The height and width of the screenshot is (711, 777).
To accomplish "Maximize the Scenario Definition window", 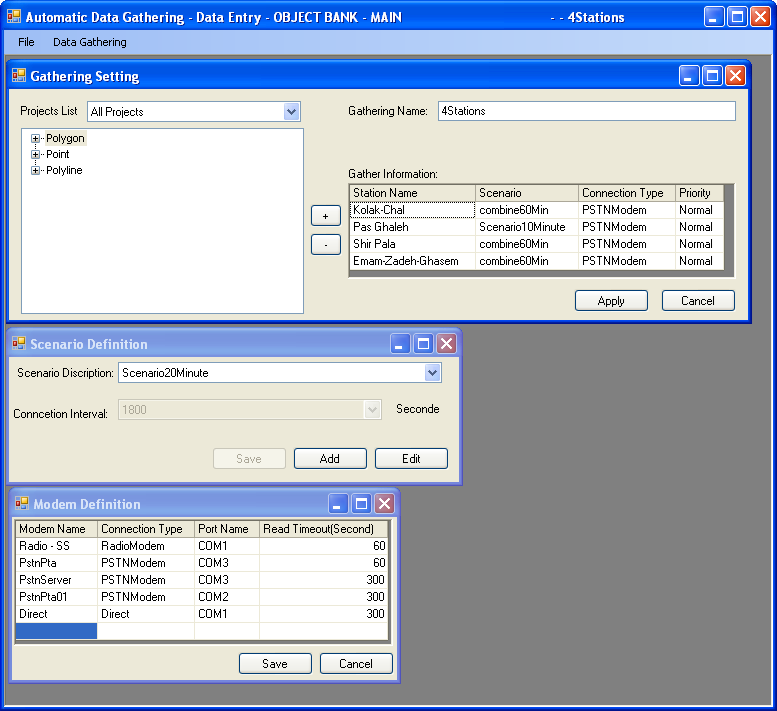I will [423, 344].
